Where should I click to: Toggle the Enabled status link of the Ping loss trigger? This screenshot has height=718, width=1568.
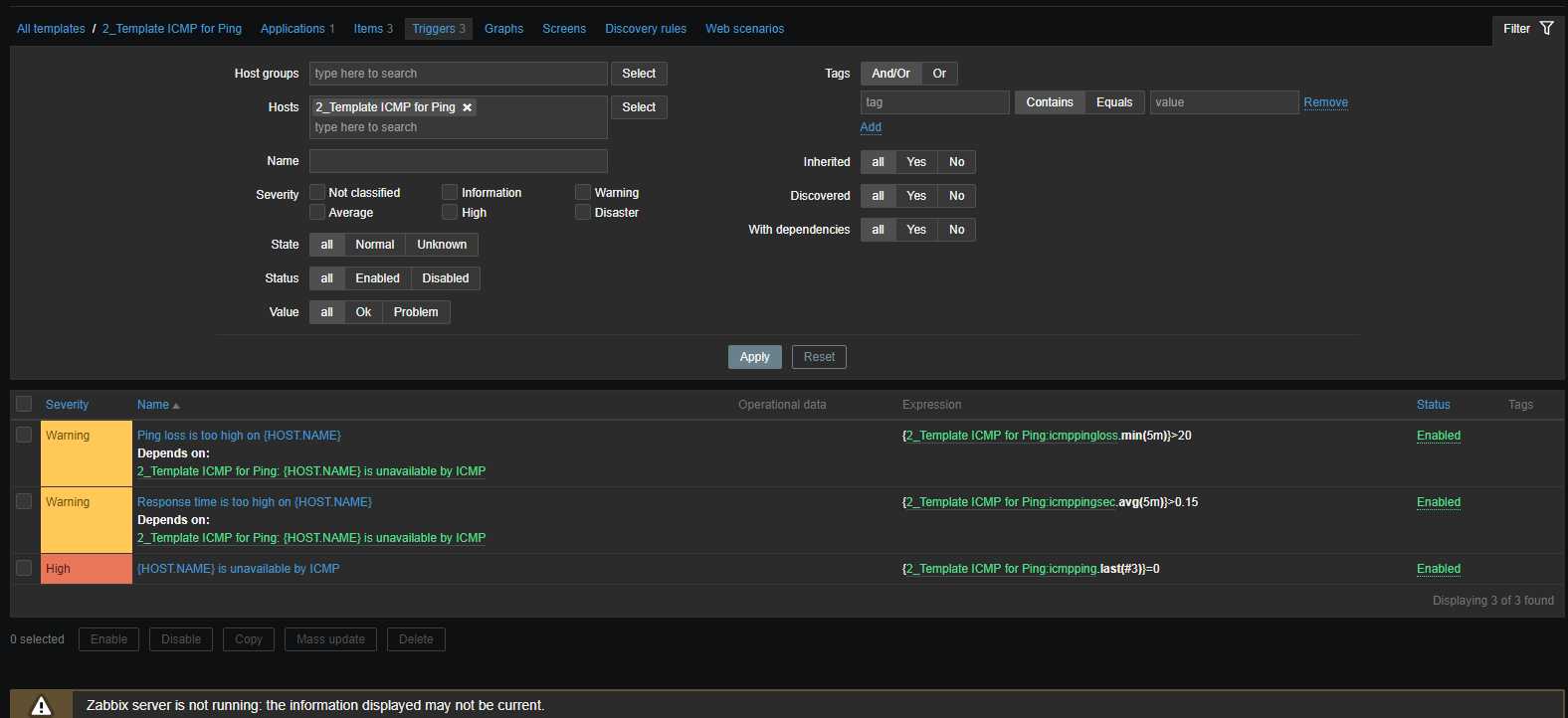1439,436
